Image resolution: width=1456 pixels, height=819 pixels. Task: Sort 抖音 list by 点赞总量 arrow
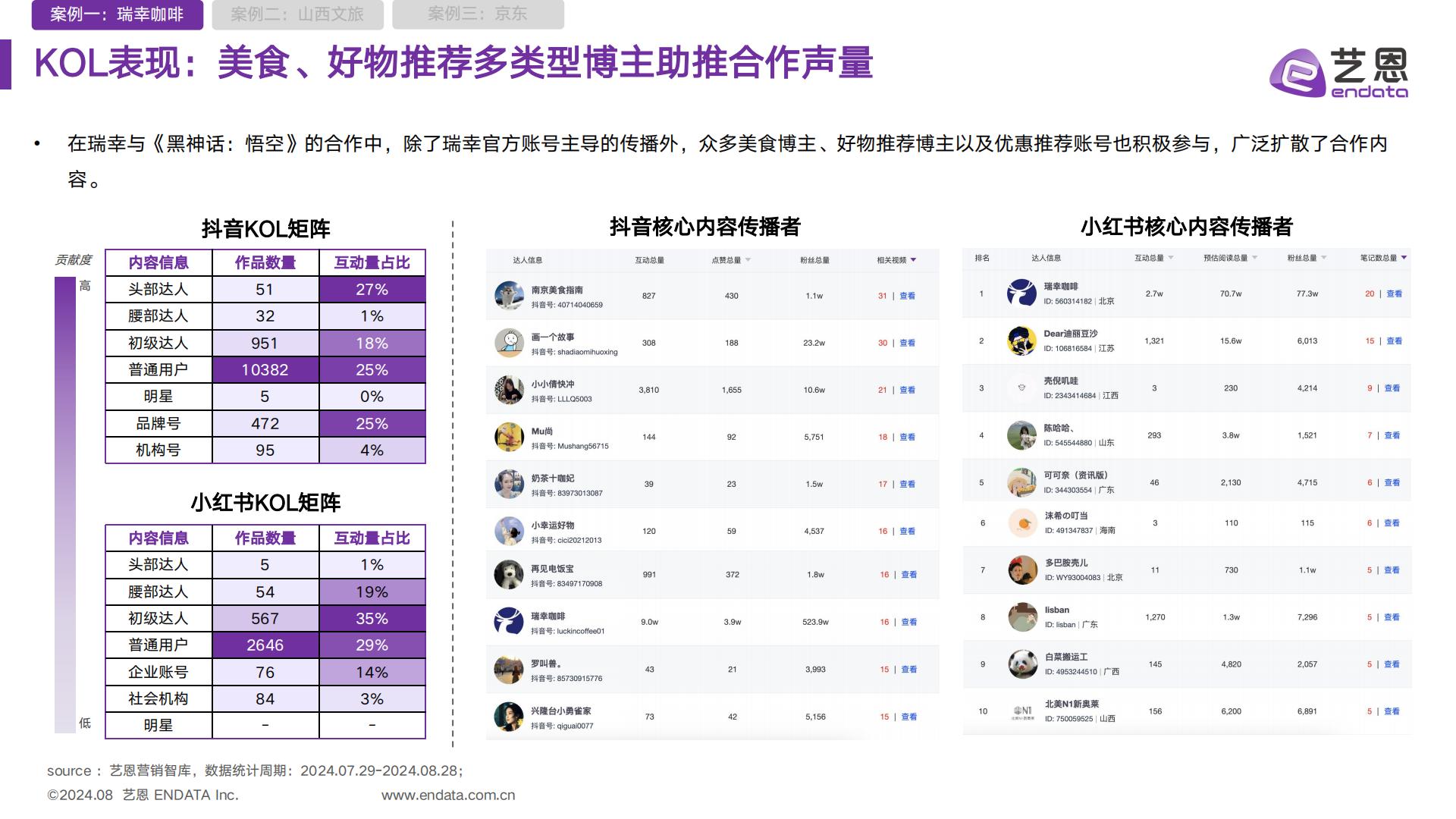coord(748,260)
